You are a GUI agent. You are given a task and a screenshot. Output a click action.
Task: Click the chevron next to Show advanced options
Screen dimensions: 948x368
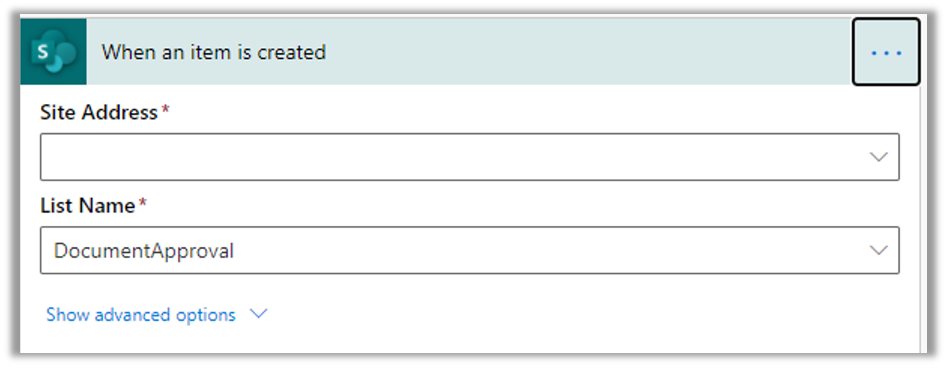259,314
